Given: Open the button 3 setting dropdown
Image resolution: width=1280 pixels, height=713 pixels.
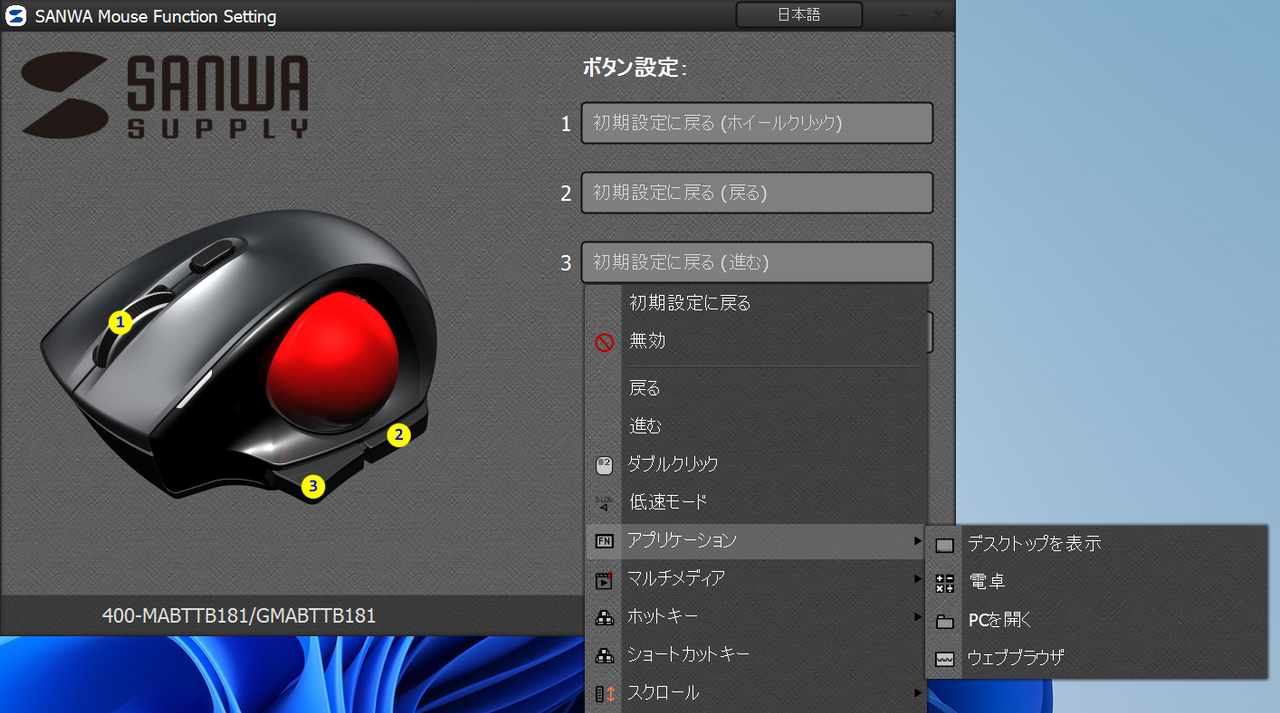Looking at the screenshot, I should click(756, 263).
